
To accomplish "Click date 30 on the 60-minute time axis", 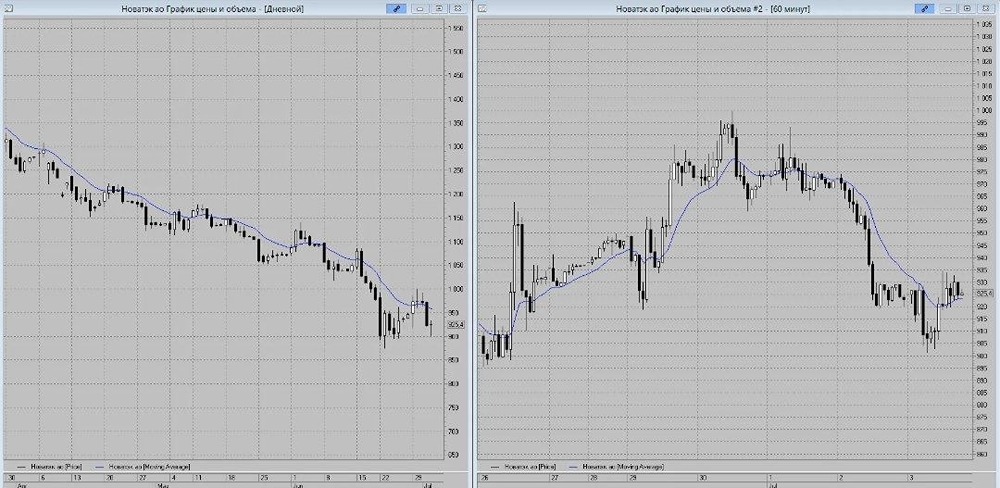I will click(x=702, y=477).
